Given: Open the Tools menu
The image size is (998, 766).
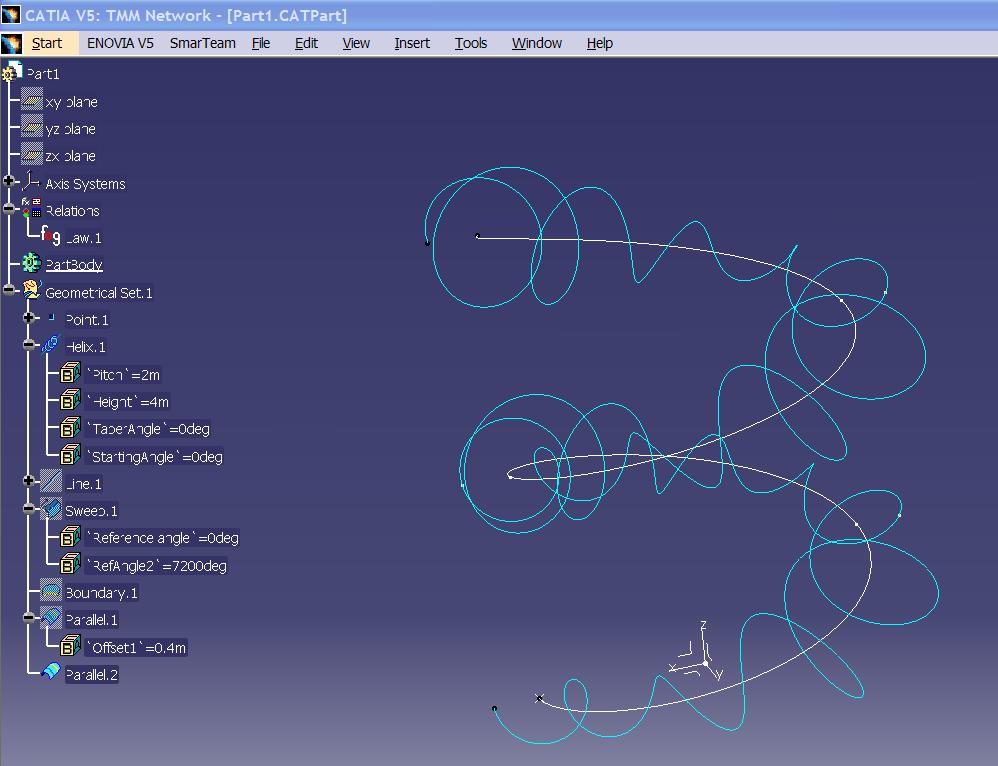Looking at the screenshot, I should tap(470, 43).
